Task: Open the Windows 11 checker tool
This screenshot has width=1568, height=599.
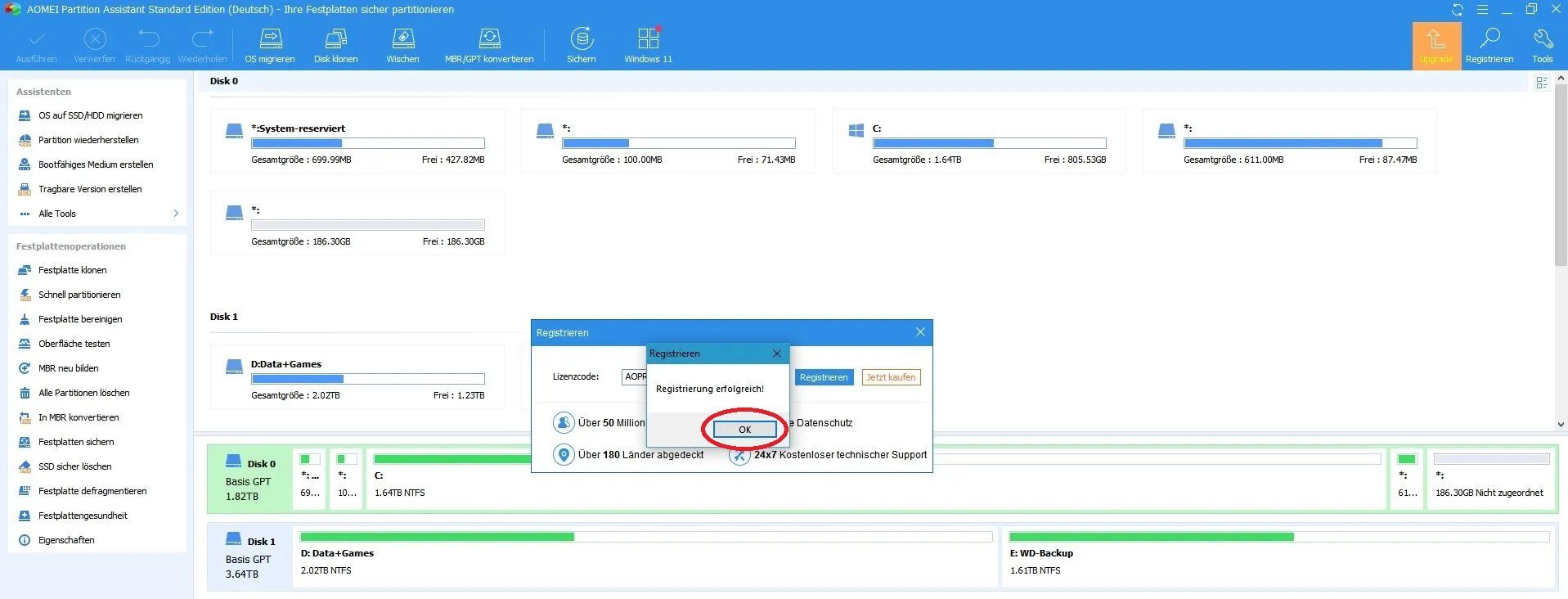Action: pyautogui.click(x=649, y=46)
